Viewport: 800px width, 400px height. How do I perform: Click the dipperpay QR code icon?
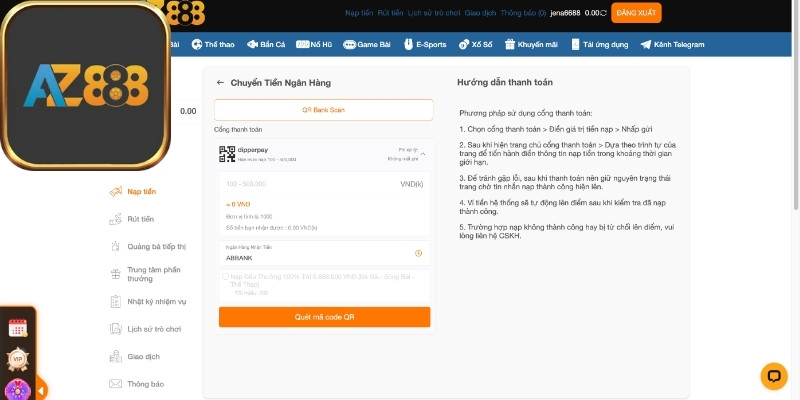click(x=227, y=154)
